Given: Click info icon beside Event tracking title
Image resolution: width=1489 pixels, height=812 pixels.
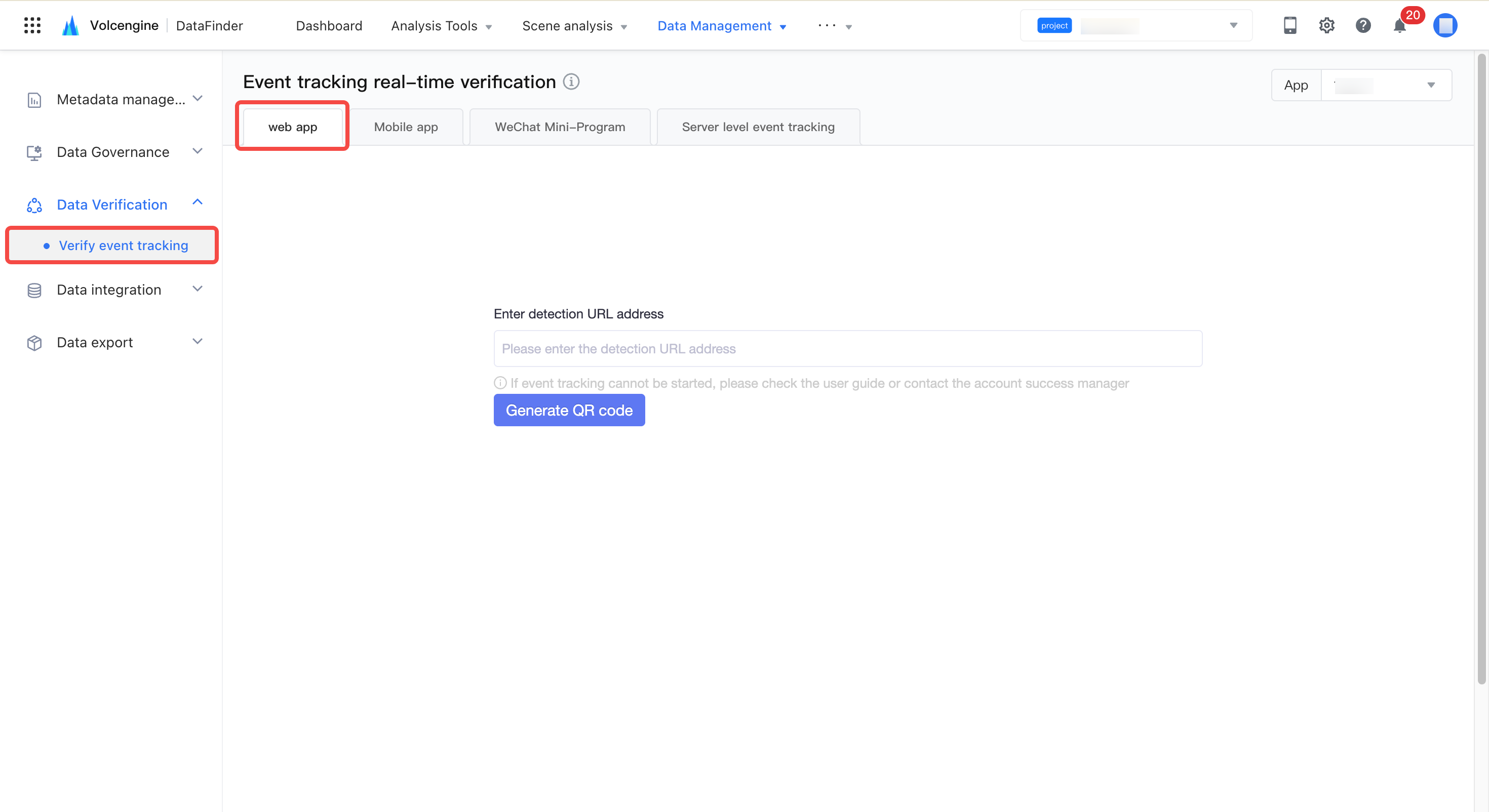Looking at the screenshot, I should pos(571,82).
